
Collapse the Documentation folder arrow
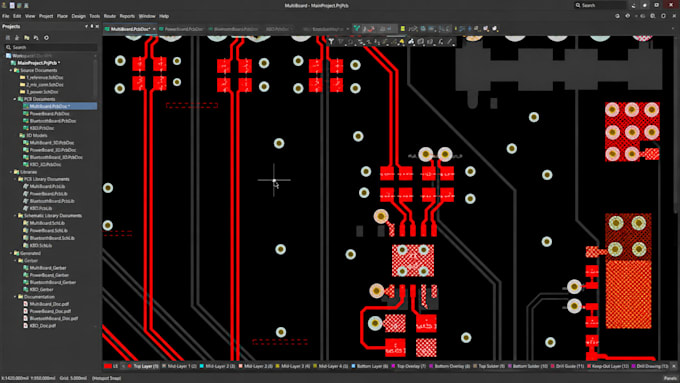(x=15, y=297)
